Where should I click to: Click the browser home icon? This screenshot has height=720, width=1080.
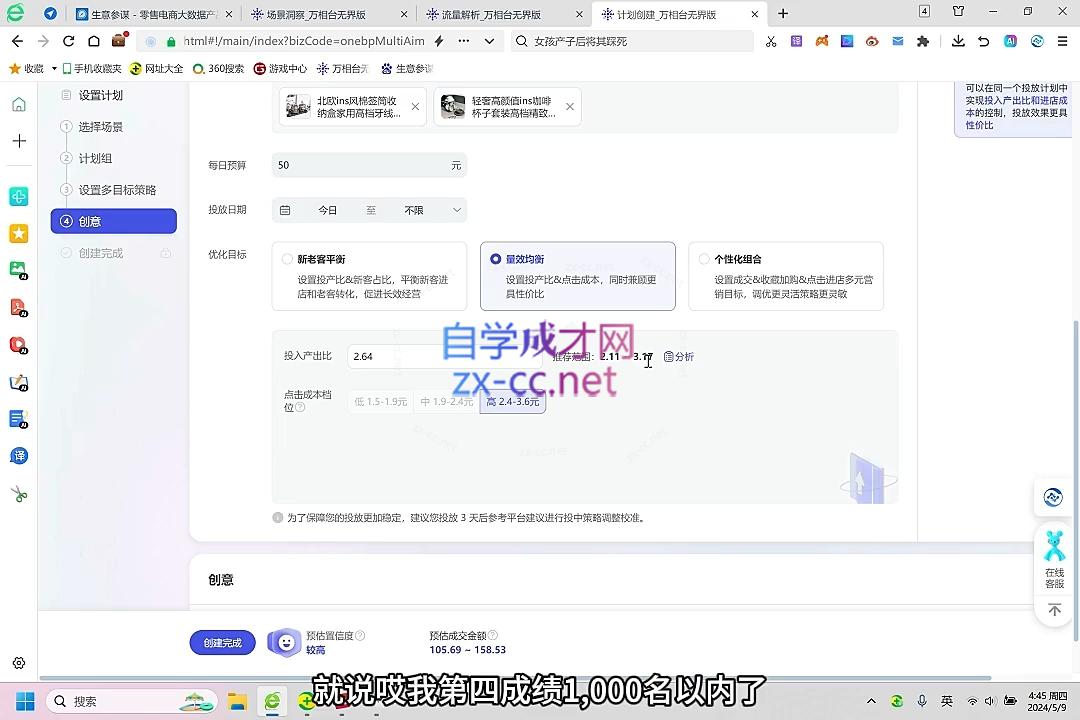point(93,41)
